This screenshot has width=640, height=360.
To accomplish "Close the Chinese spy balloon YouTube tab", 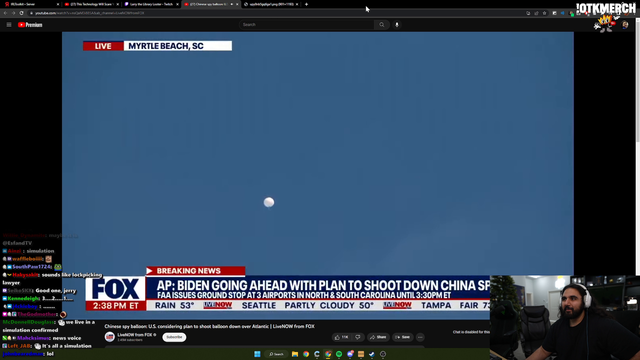I will [x=237, y=4].
